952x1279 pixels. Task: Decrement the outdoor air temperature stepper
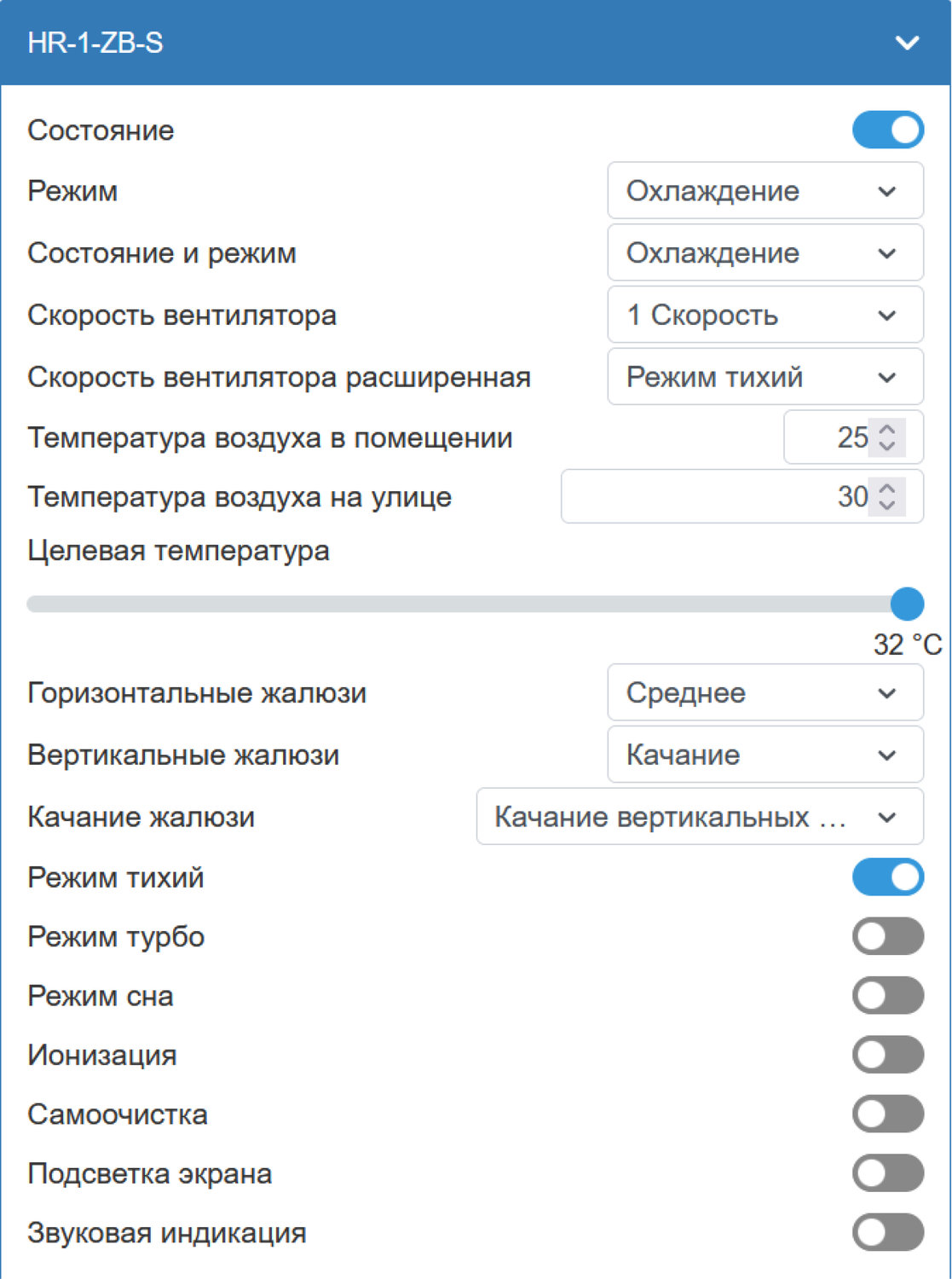point(887,505)
